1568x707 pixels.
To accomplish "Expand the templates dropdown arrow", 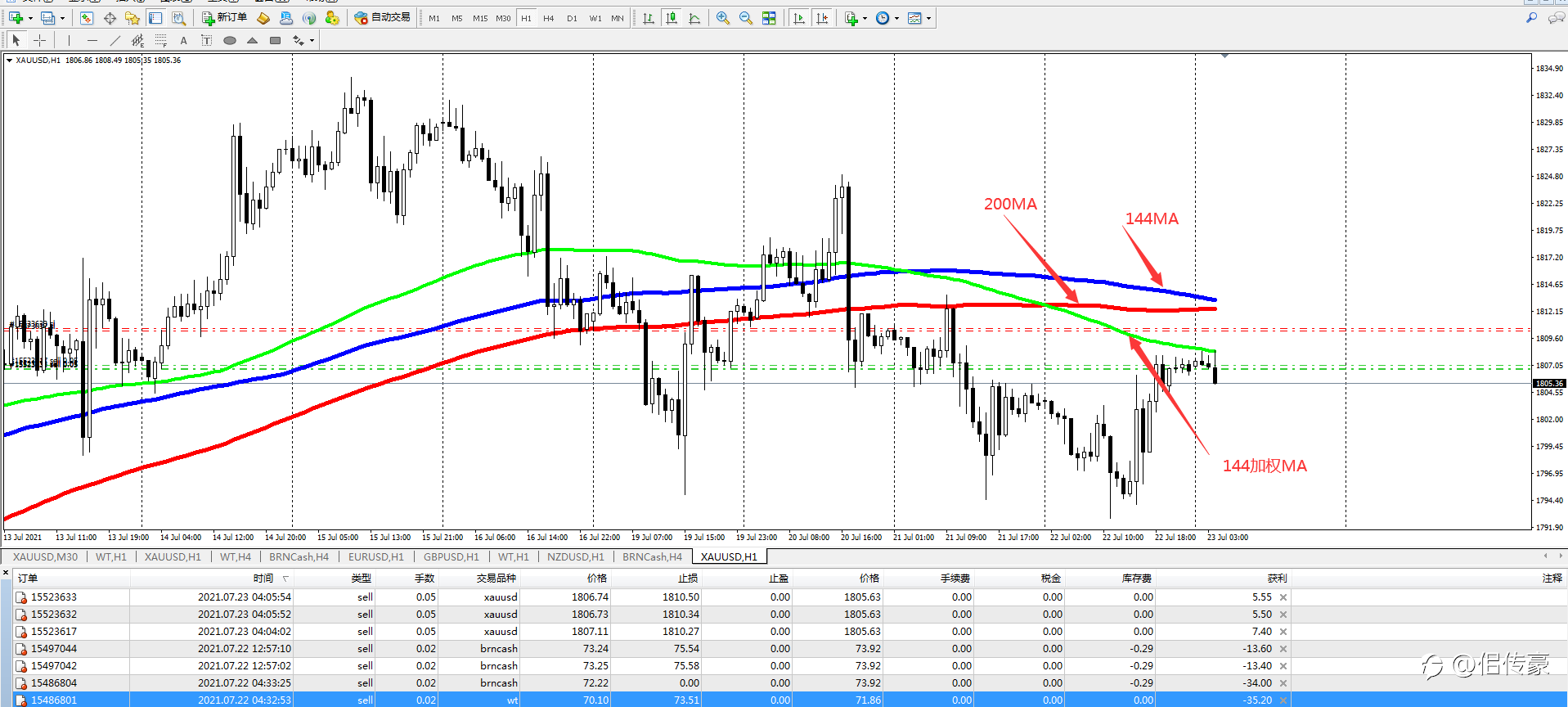I will 928,18.
